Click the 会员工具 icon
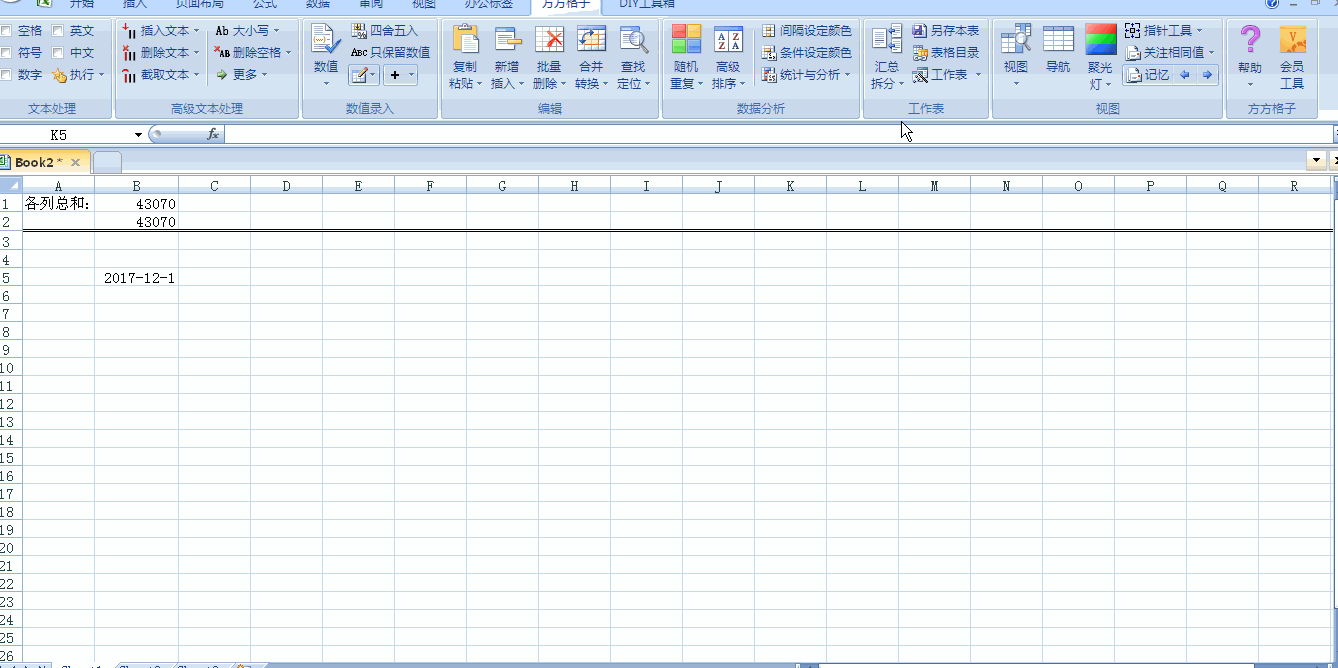This screenshot has height=668, width=1338. [x=1292, y=40]
